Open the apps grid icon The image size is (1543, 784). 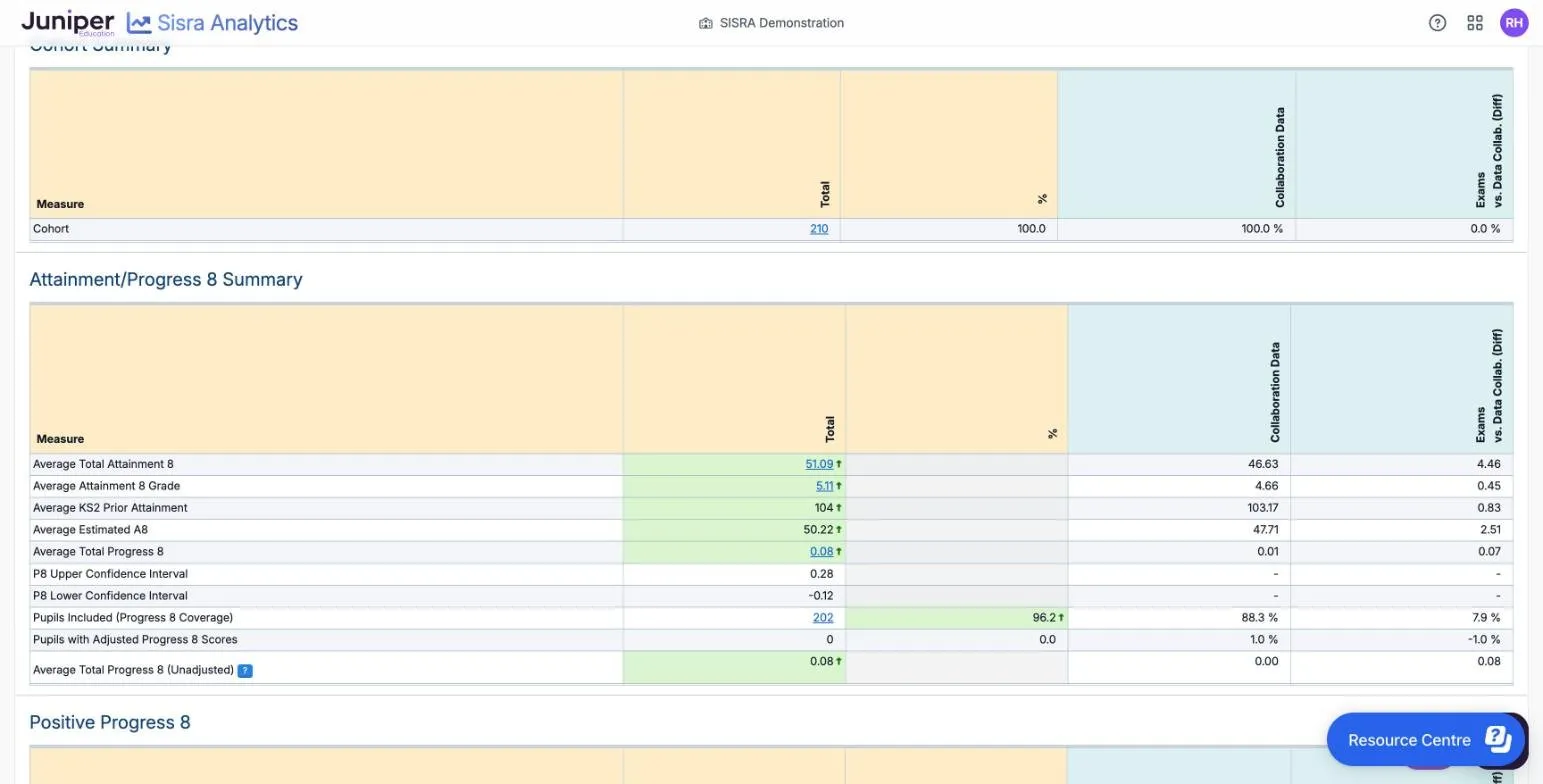click(x=1475, y=23)
